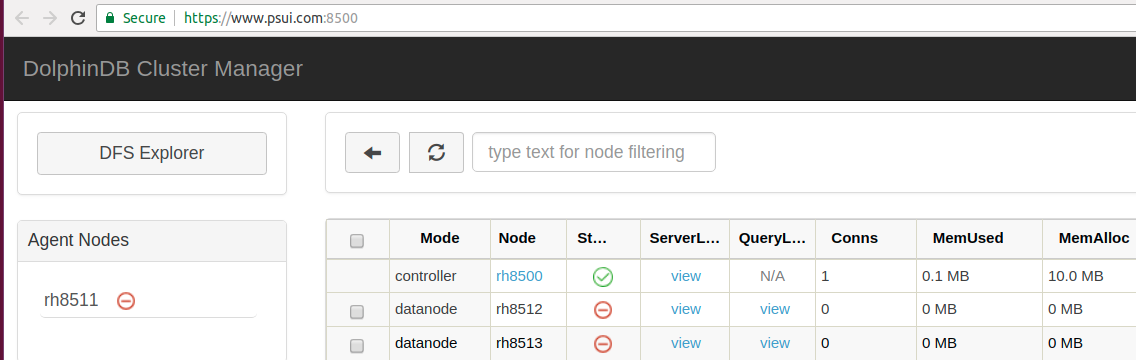
Task: Click the browser address bar URL
Action: (x=271, y=18)
